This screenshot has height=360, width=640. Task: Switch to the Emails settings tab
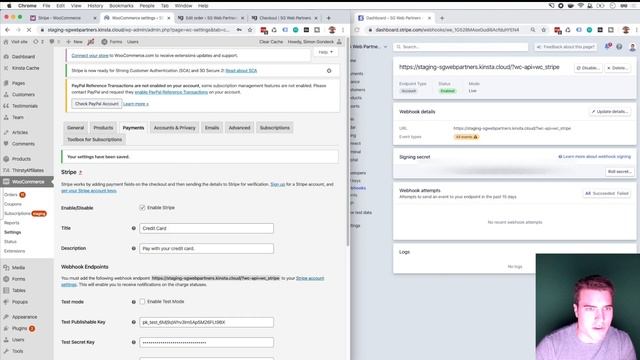pyautogui.click(x=212, y=128)
